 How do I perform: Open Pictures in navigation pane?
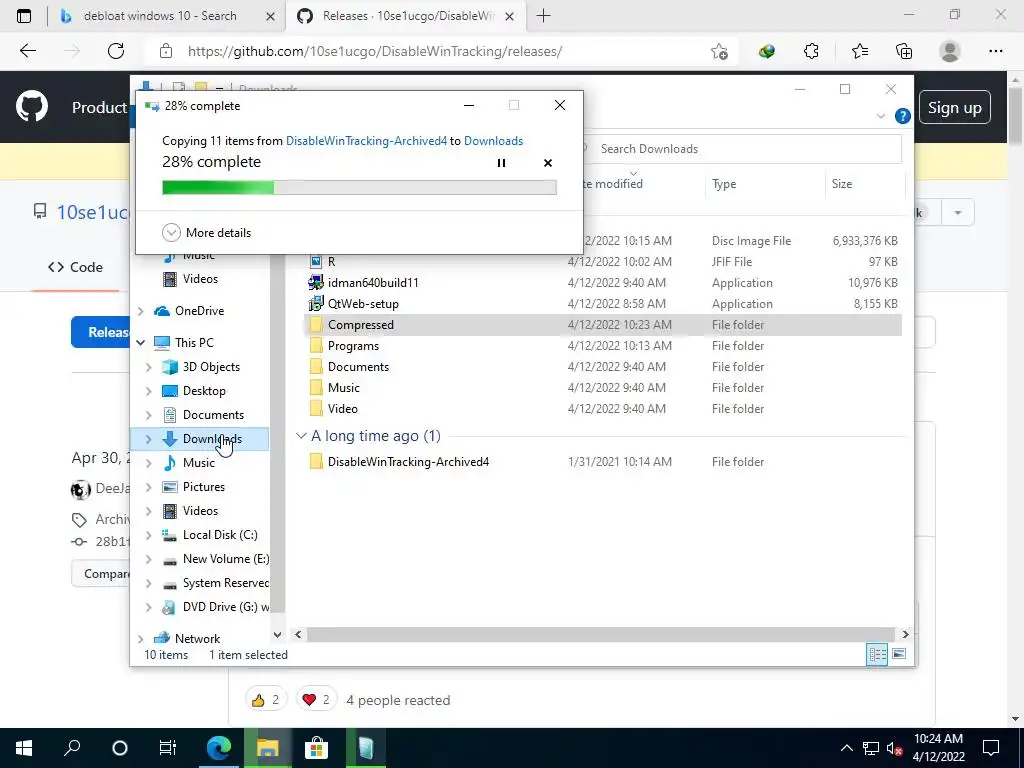[x=204, y=487]
